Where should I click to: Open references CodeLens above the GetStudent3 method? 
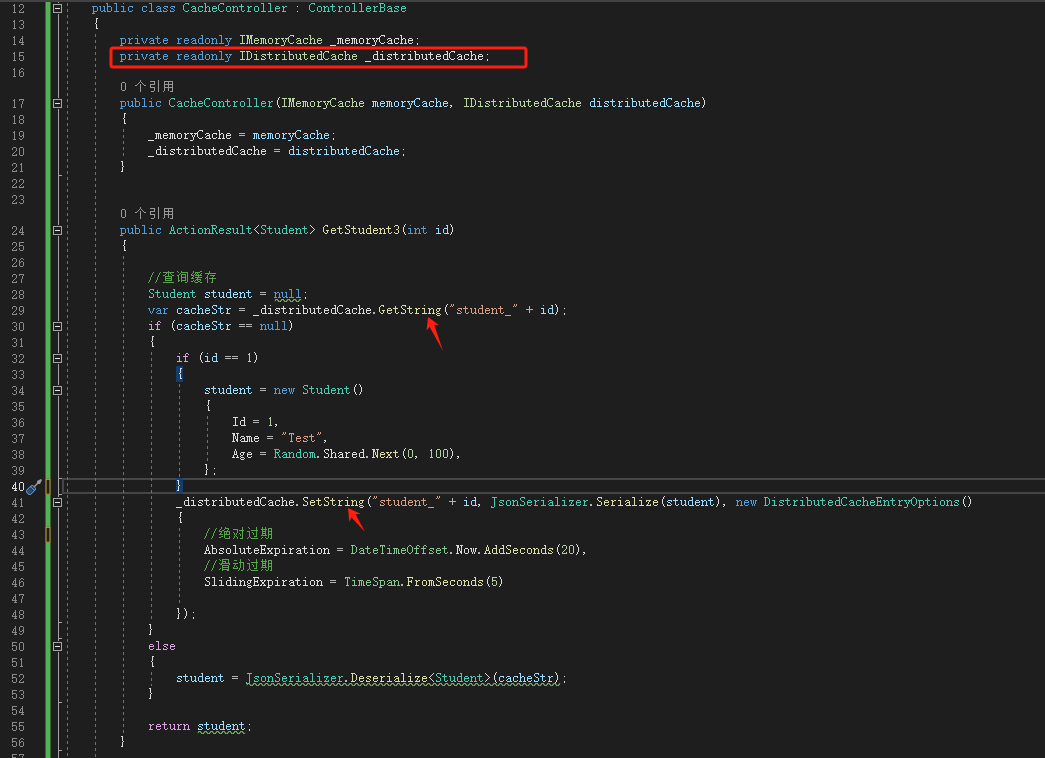pos(147,214)
